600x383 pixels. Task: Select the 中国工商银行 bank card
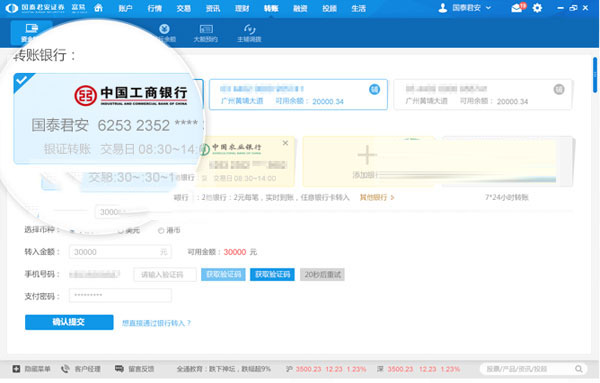click(109, 119)
